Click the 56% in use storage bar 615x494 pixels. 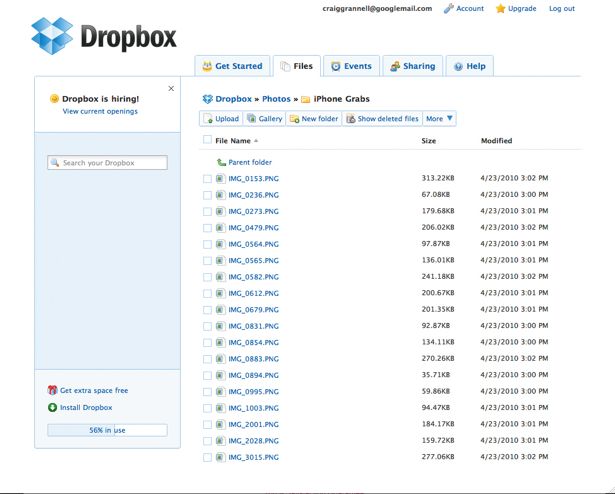tap(107, 430)
